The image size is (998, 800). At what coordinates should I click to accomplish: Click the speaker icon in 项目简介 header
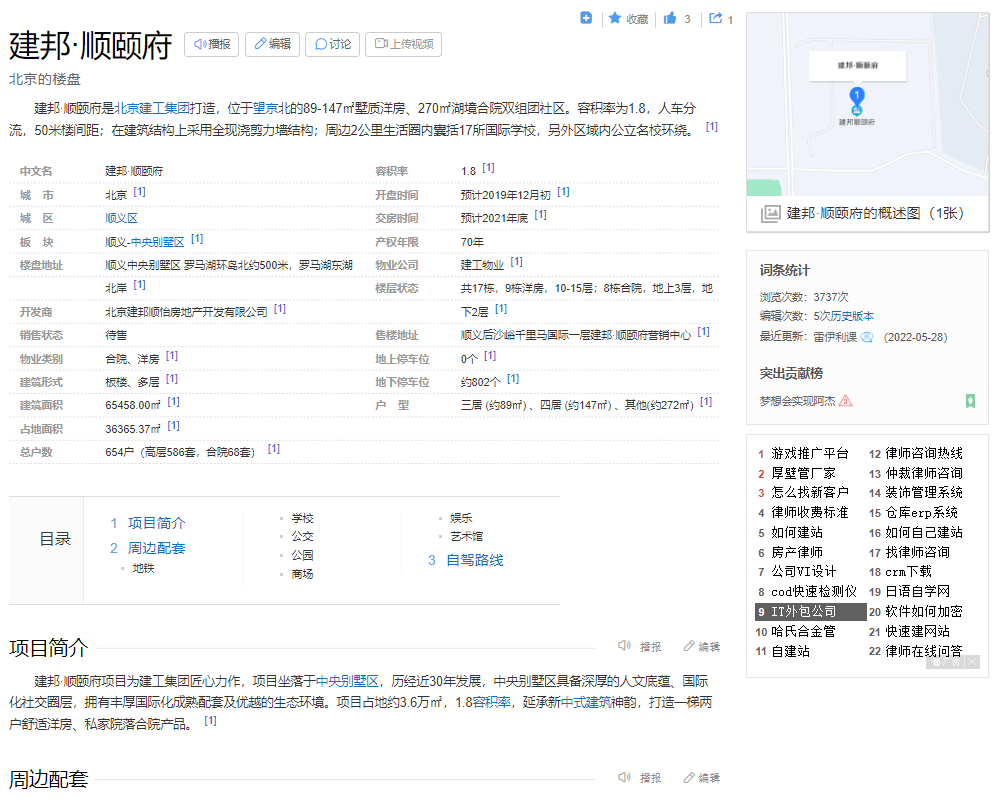coord(624,646)
